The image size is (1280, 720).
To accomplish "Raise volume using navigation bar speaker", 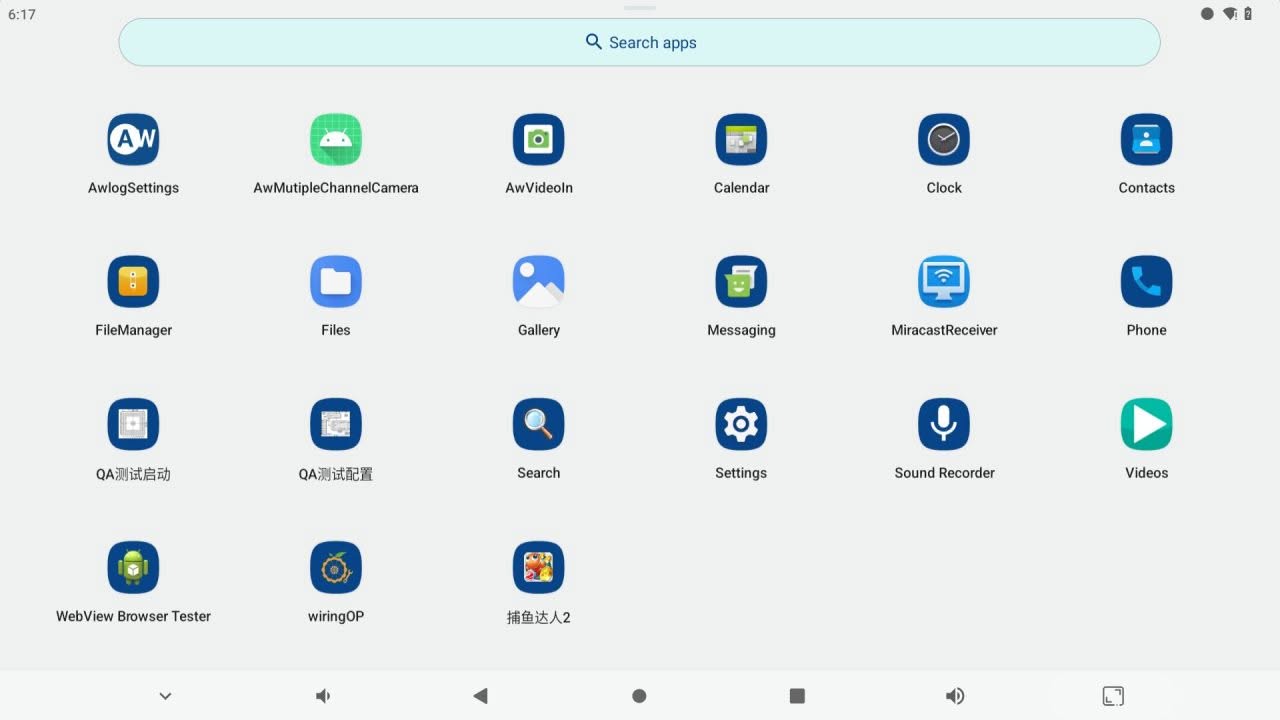I will [955, 696].
